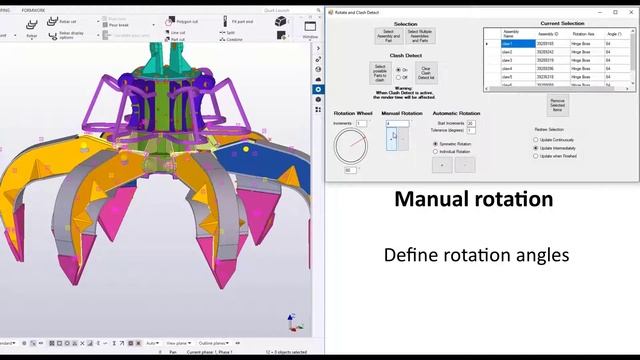Click the Rotation Wheel dial
The width and height of the screenshot is (640, 360).
(x=351, y=146)
